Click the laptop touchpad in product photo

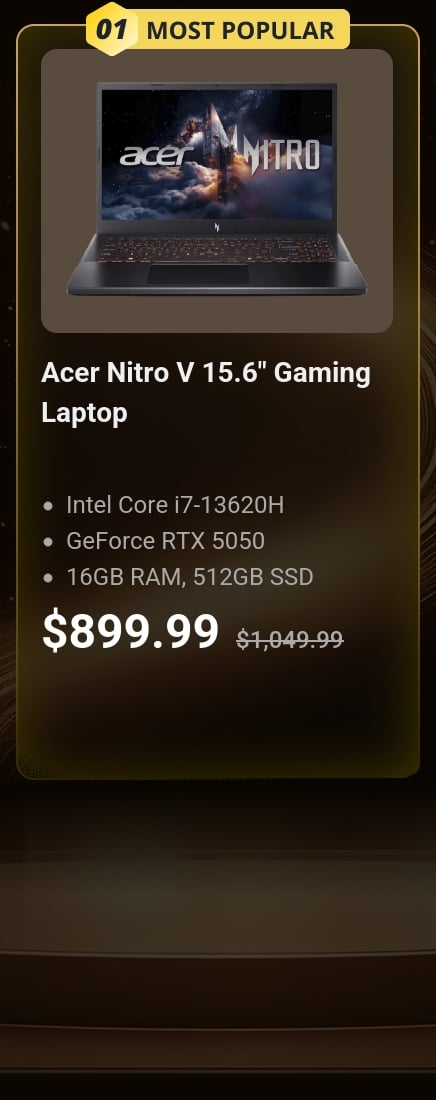pos(198,274)
